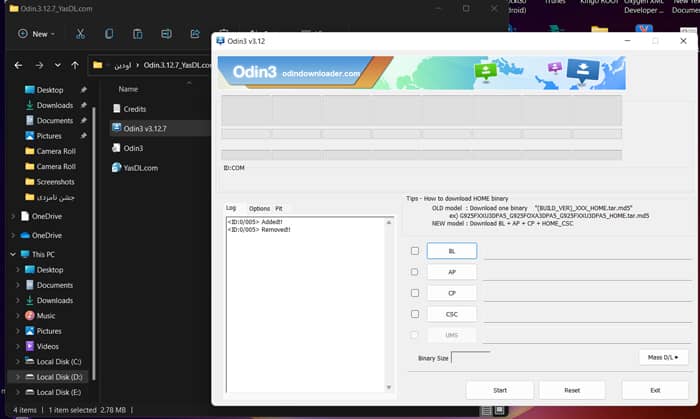Viewport: 700px width, 419px height.
Task: Expand the second OneDrive cloud node
Action: point(13,235)
